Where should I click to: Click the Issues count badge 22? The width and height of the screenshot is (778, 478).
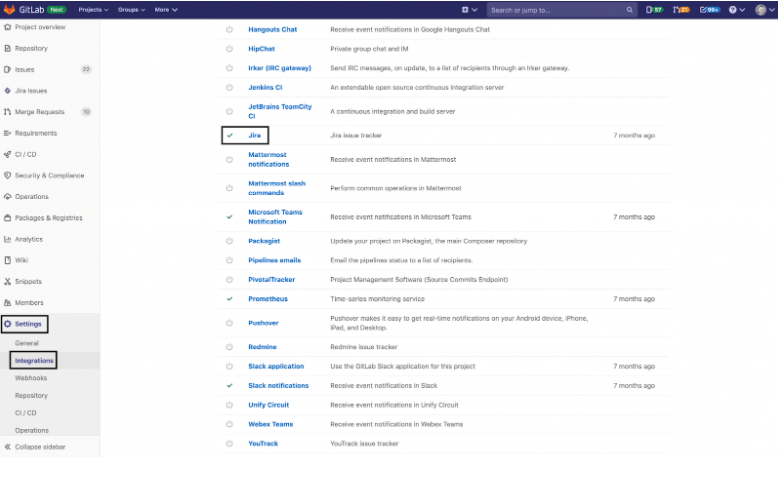pos(86,69)
